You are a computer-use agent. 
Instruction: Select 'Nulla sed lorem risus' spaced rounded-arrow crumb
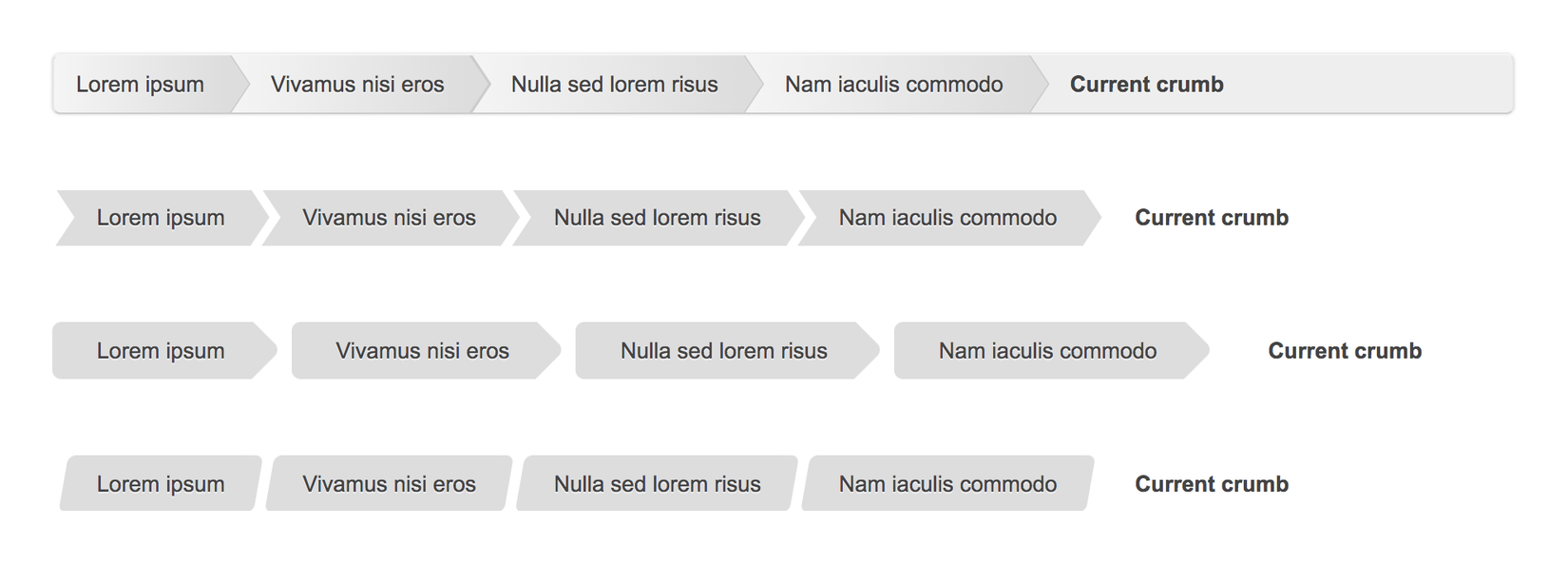tap(723, 351)
